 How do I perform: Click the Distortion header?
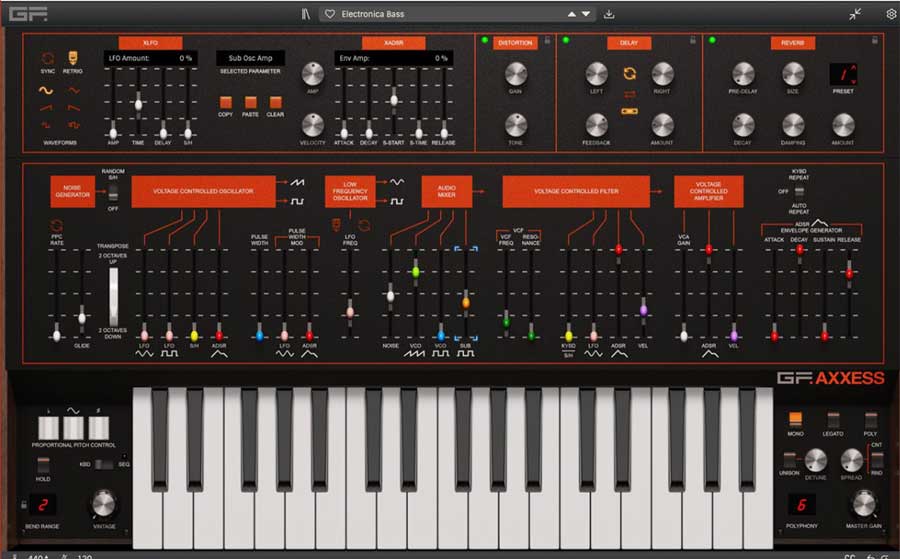515,42
